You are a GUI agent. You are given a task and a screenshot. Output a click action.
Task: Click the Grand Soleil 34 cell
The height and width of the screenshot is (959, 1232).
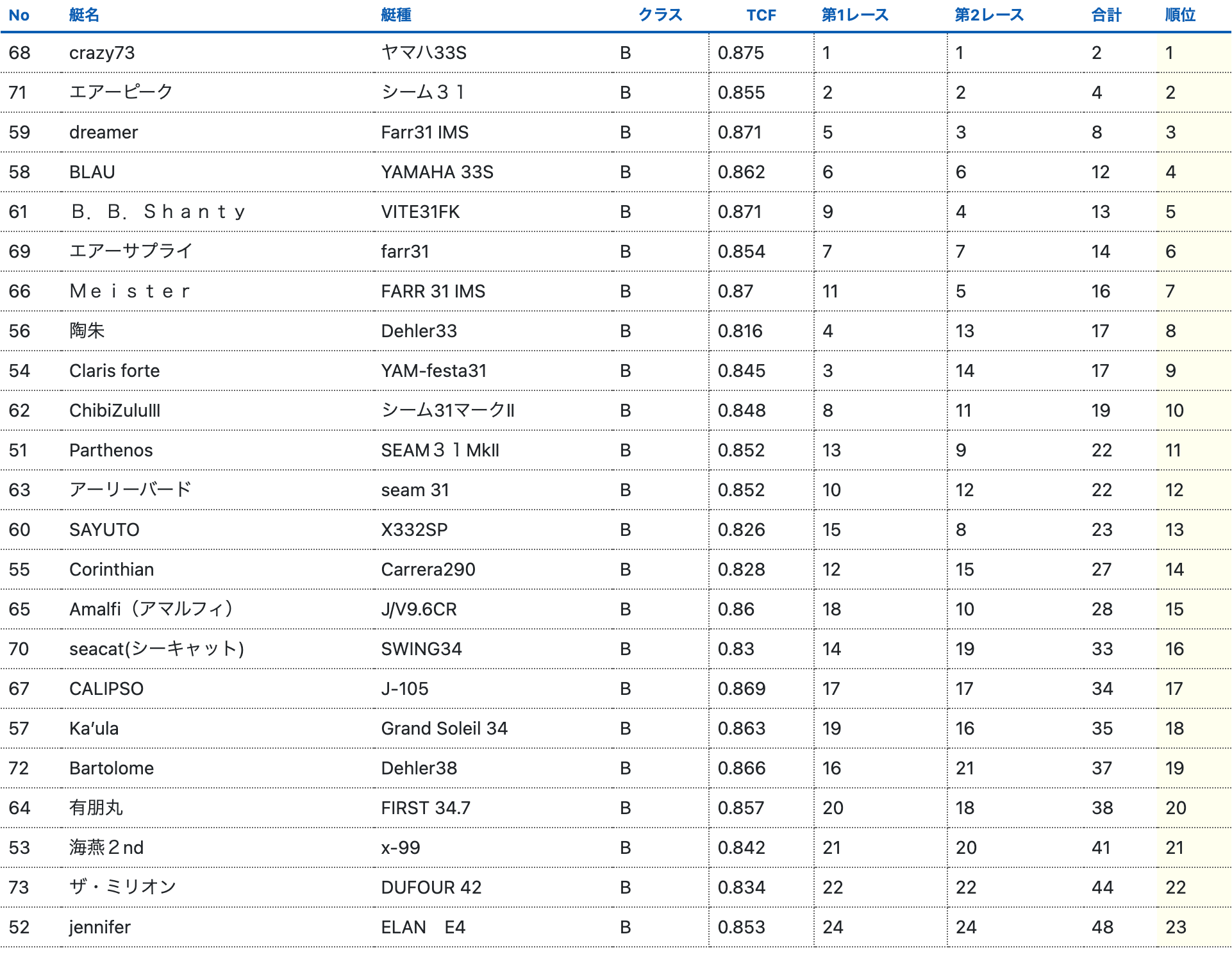pos(444,729)
